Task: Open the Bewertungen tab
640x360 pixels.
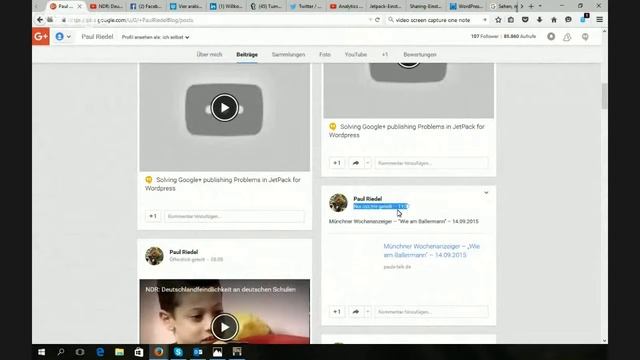Action: coord(420,54)
